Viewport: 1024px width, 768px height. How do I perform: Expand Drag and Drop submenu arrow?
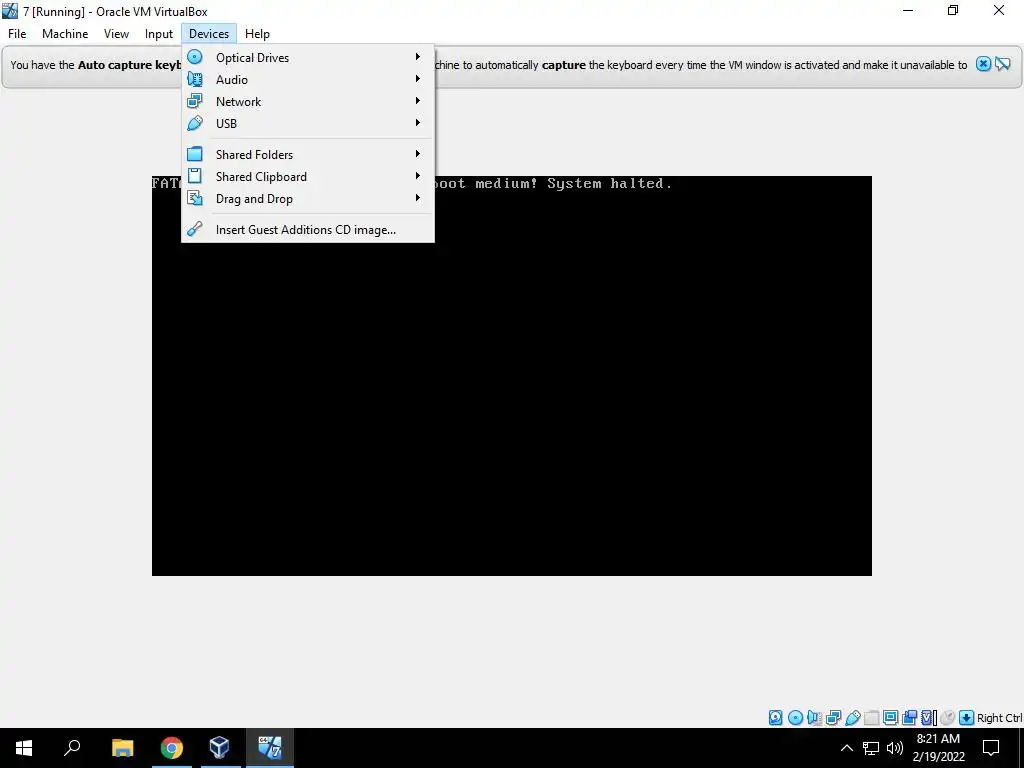pos(417,198)
